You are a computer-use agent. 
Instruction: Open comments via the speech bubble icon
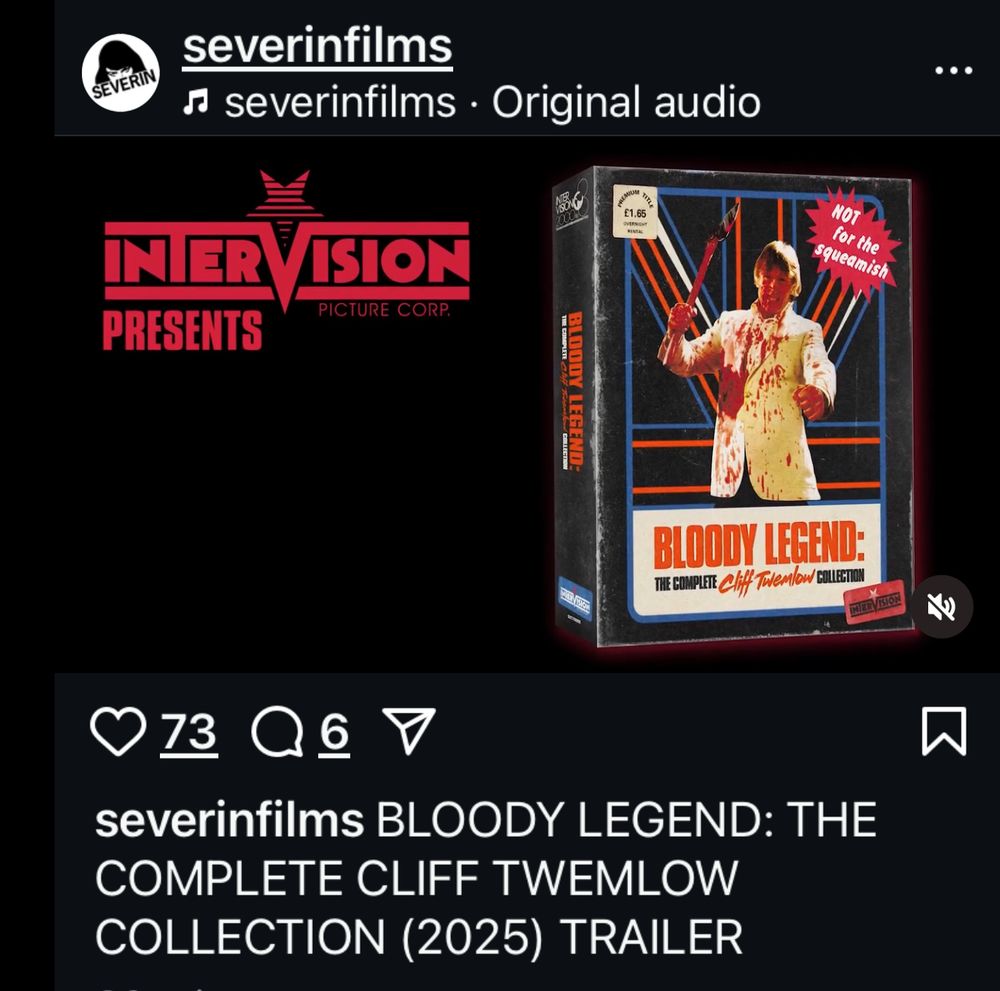[278, 731]
